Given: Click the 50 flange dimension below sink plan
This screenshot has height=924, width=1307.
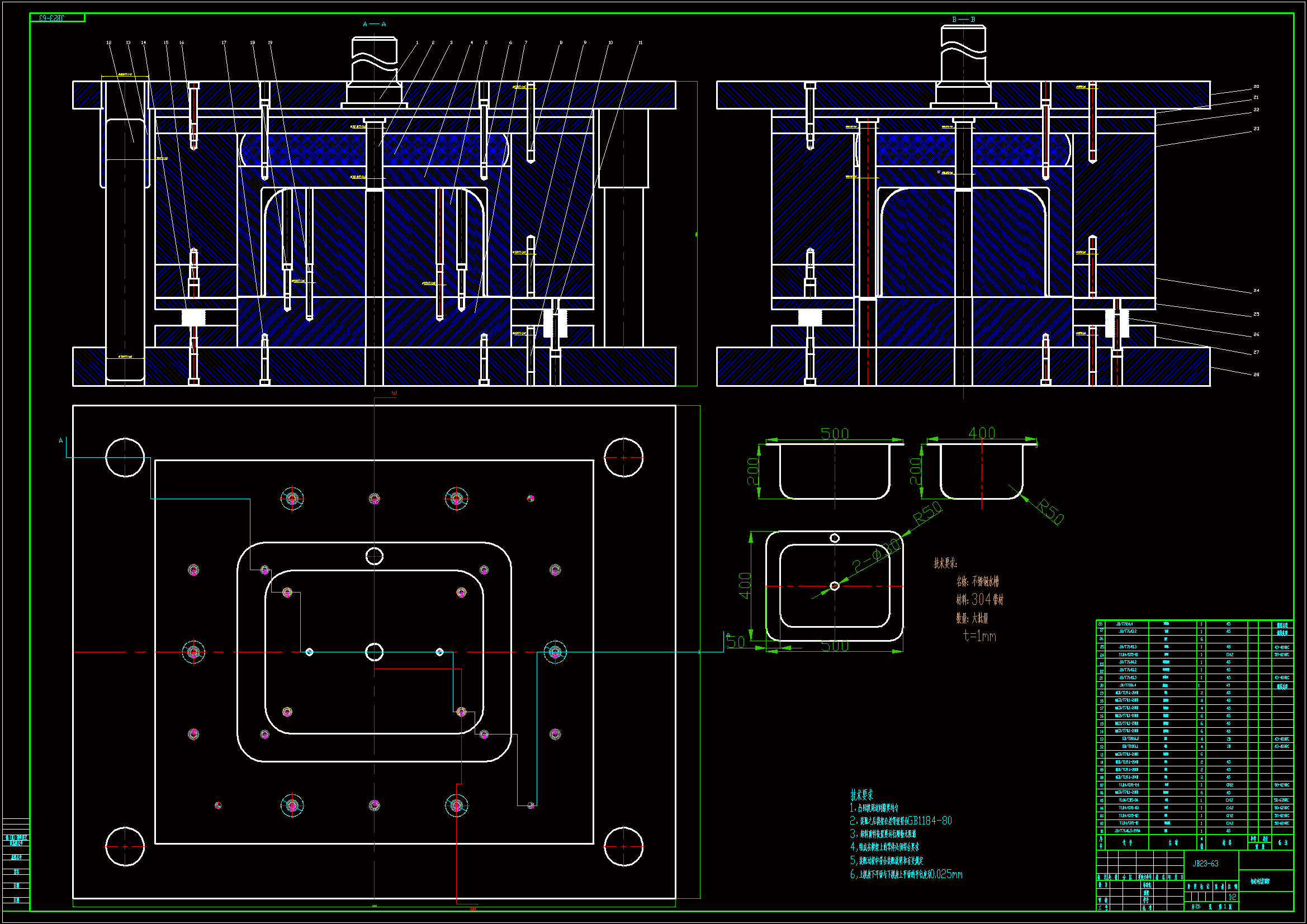Looking at the screenshot, I should pyautogui.click(x=736, y=642).
